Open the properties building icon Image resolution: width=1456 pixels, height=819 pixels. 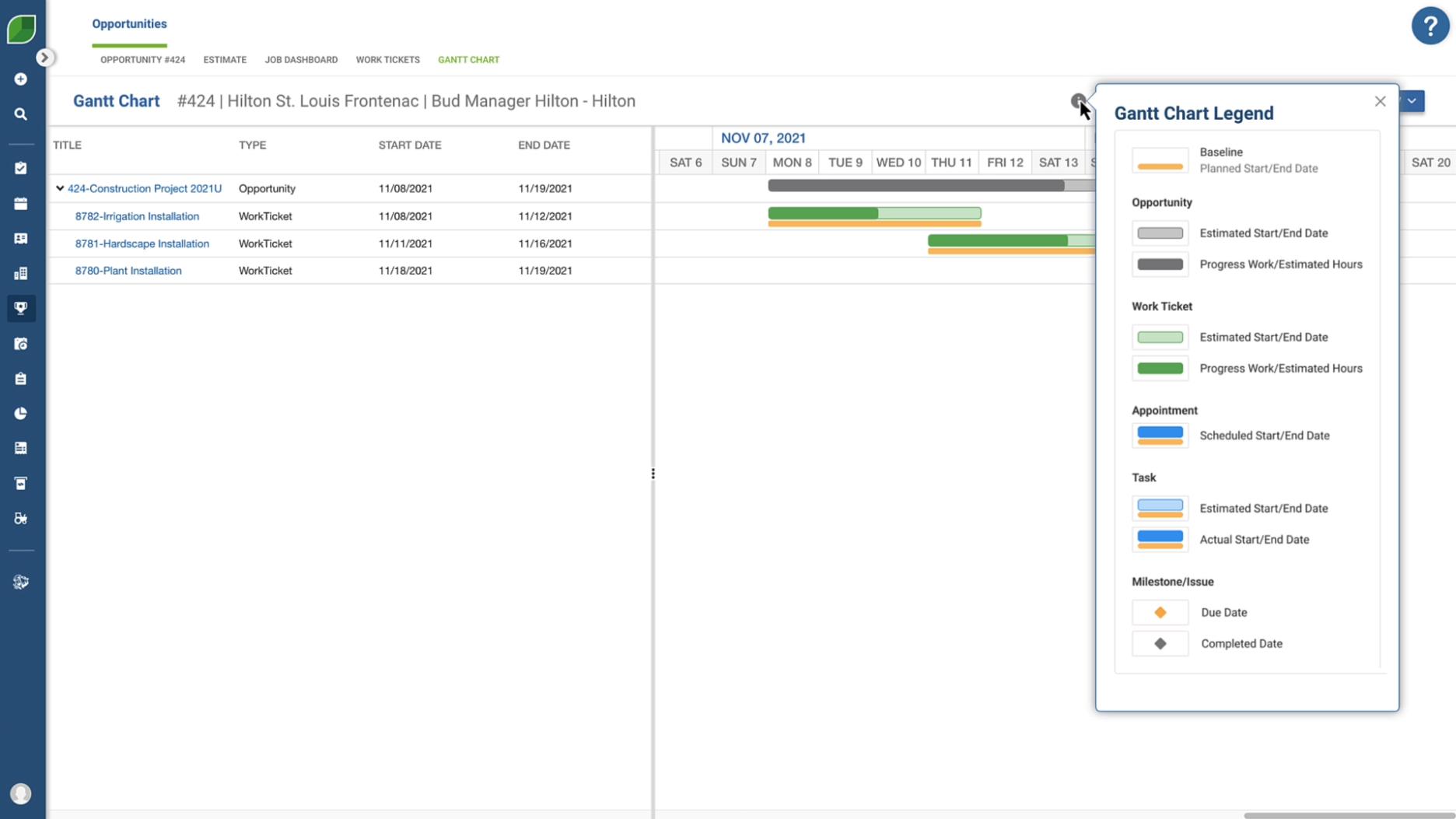21,272
